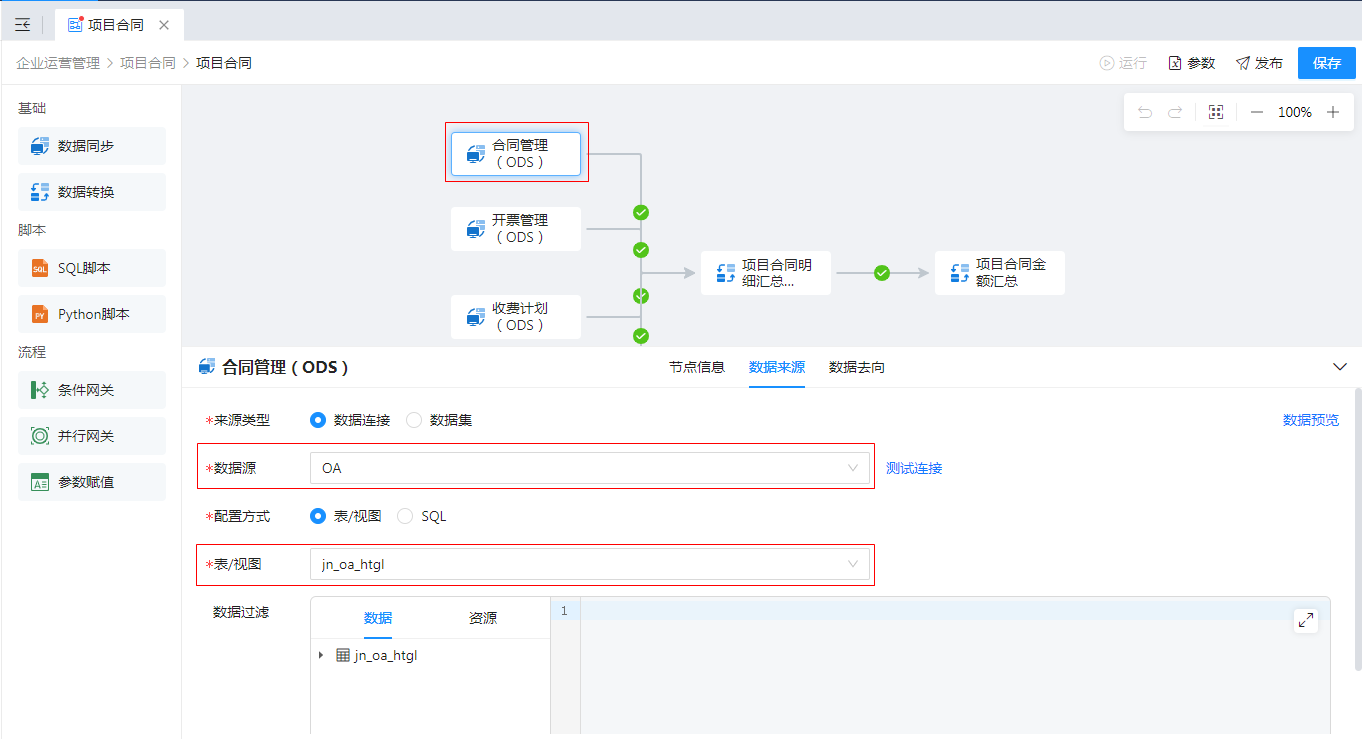Open the 数据源 dropdown showing OA
1362x739 pixels.
point(589,468)
